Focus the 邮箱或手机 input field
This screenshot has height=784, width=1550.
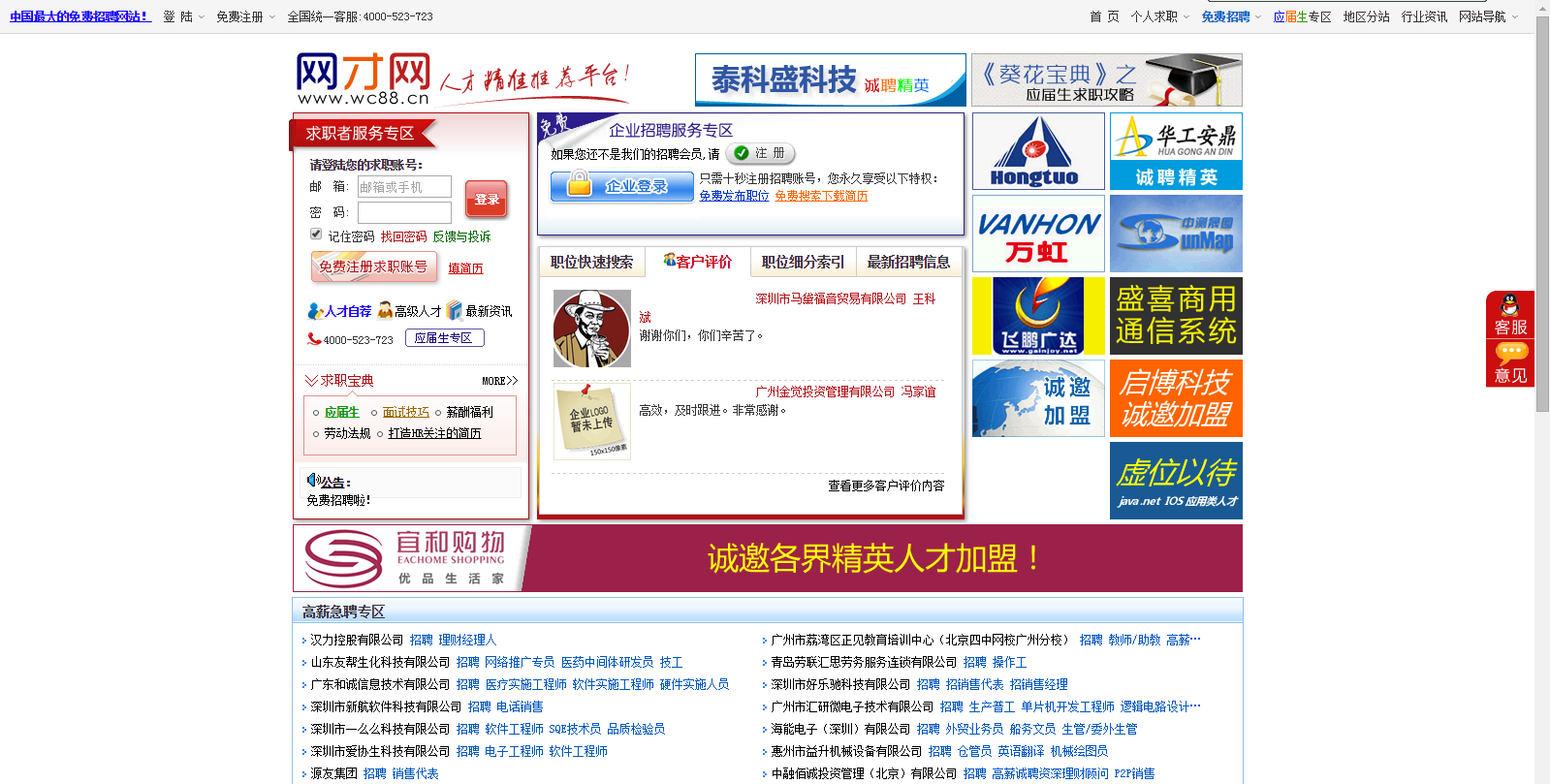[x=404, y=186]
